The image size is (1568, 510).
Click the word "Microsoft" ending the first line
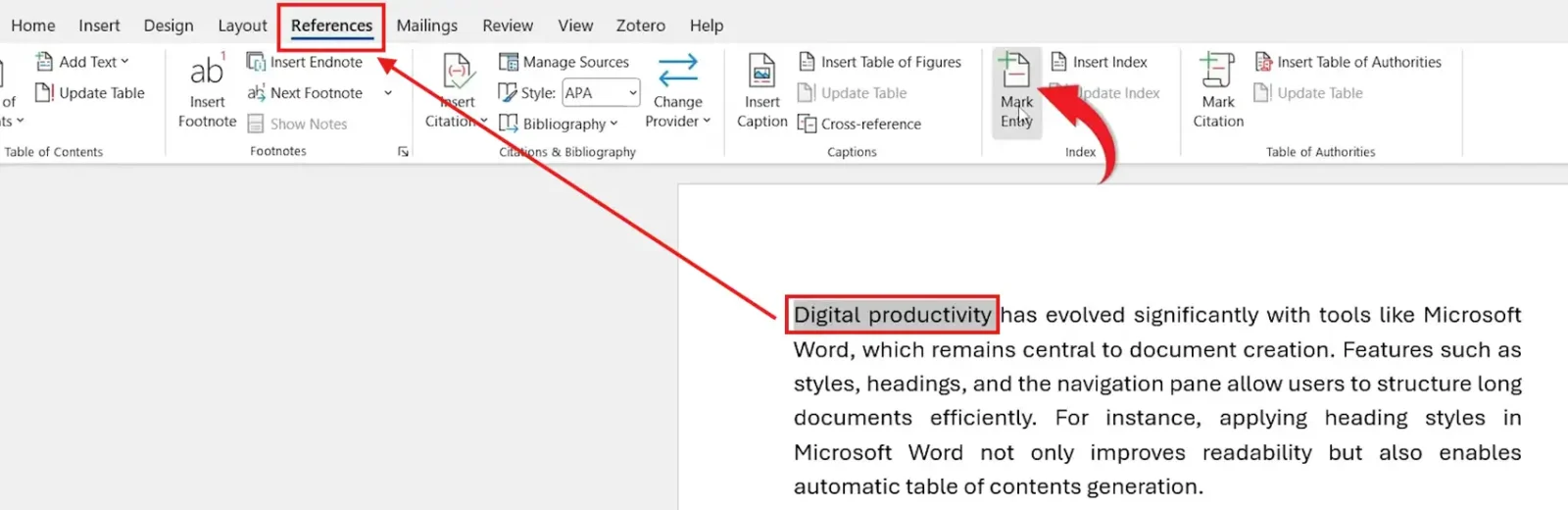(1472, 315)
